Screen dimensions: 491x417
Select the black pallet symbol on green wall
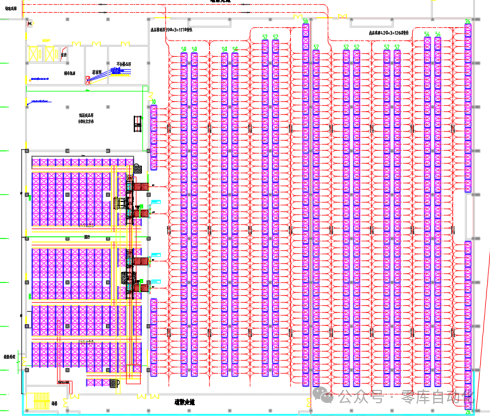[138, 124]
